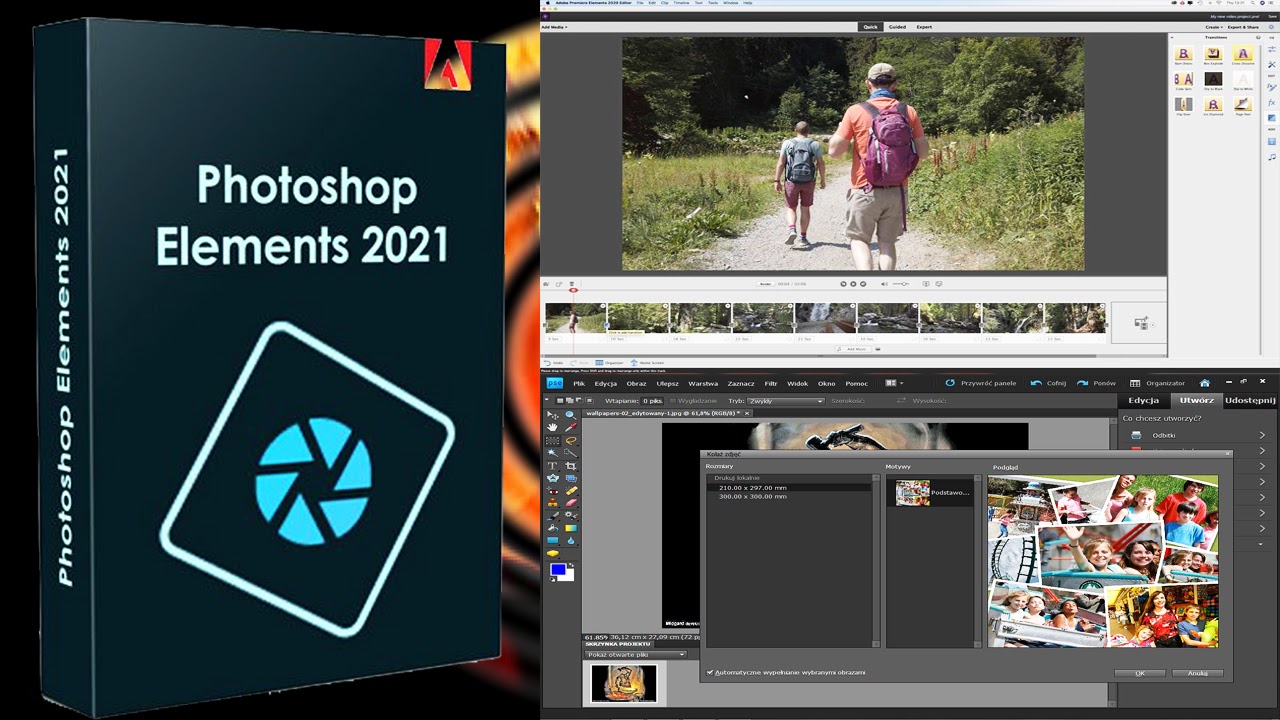Click the blue foreground color swatch

pyautogui.click(x=558, y=569)
